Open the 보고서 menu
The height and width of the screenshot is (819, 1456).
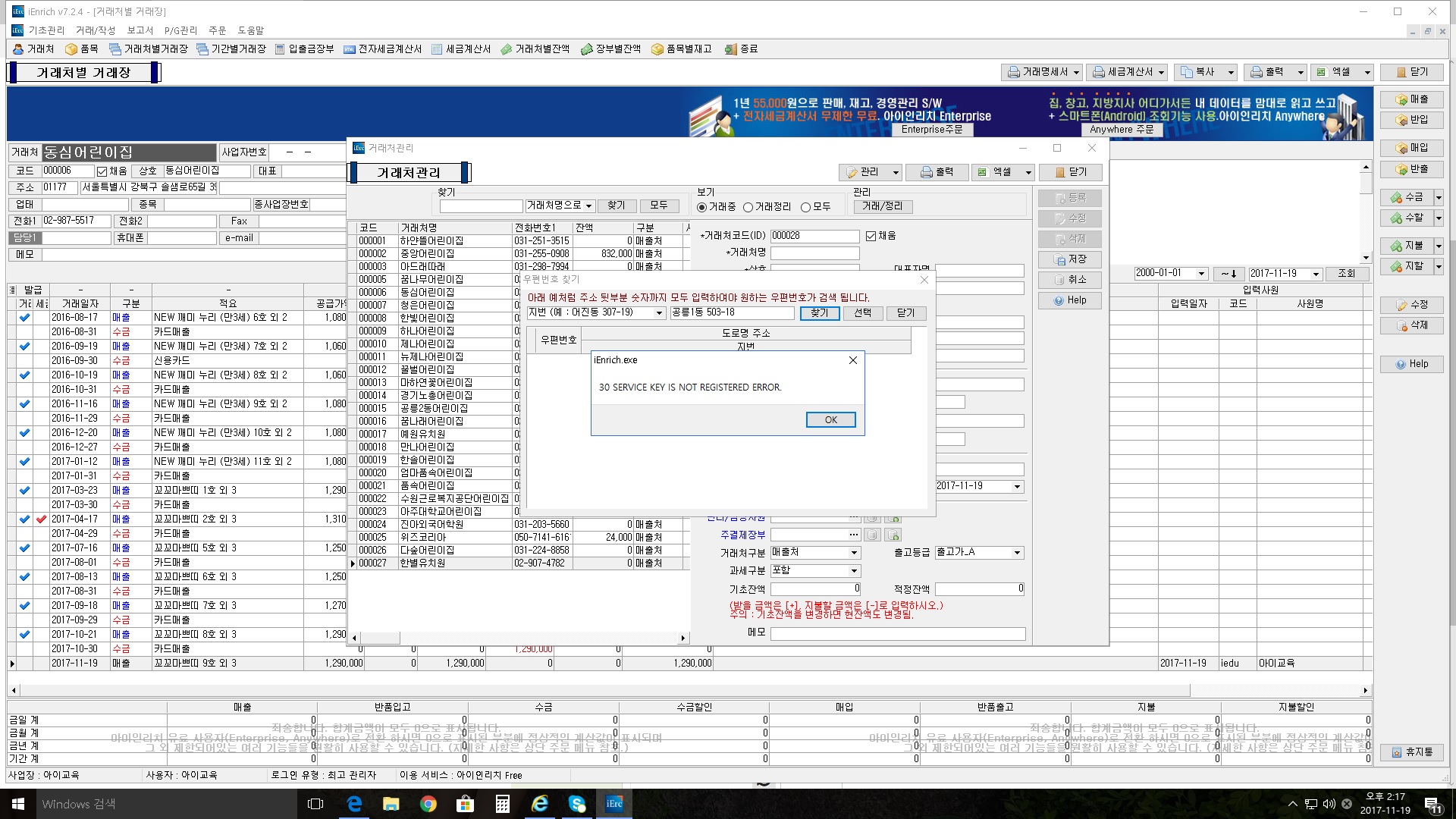pos(140,30)
